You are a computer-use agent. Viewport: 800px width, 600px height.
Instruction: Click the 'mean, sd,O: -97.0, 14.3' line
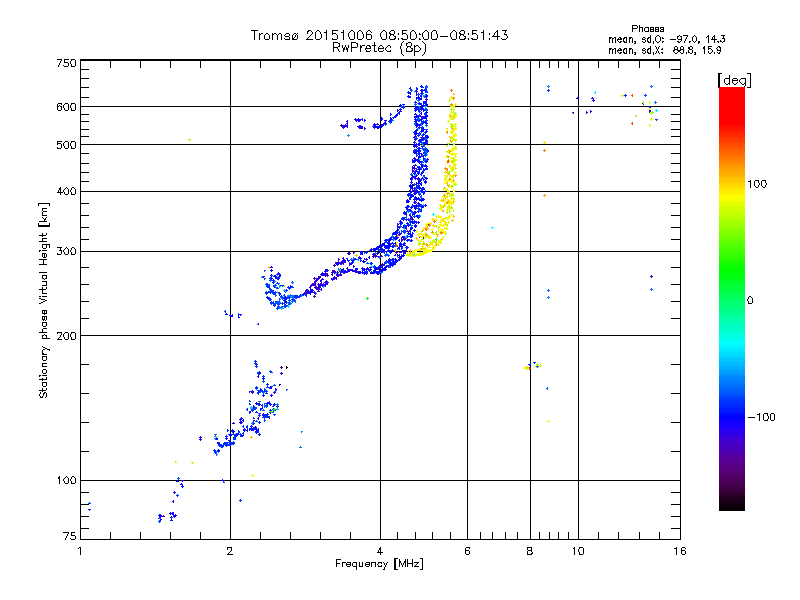pyautogui.click(x=666, y=39)
